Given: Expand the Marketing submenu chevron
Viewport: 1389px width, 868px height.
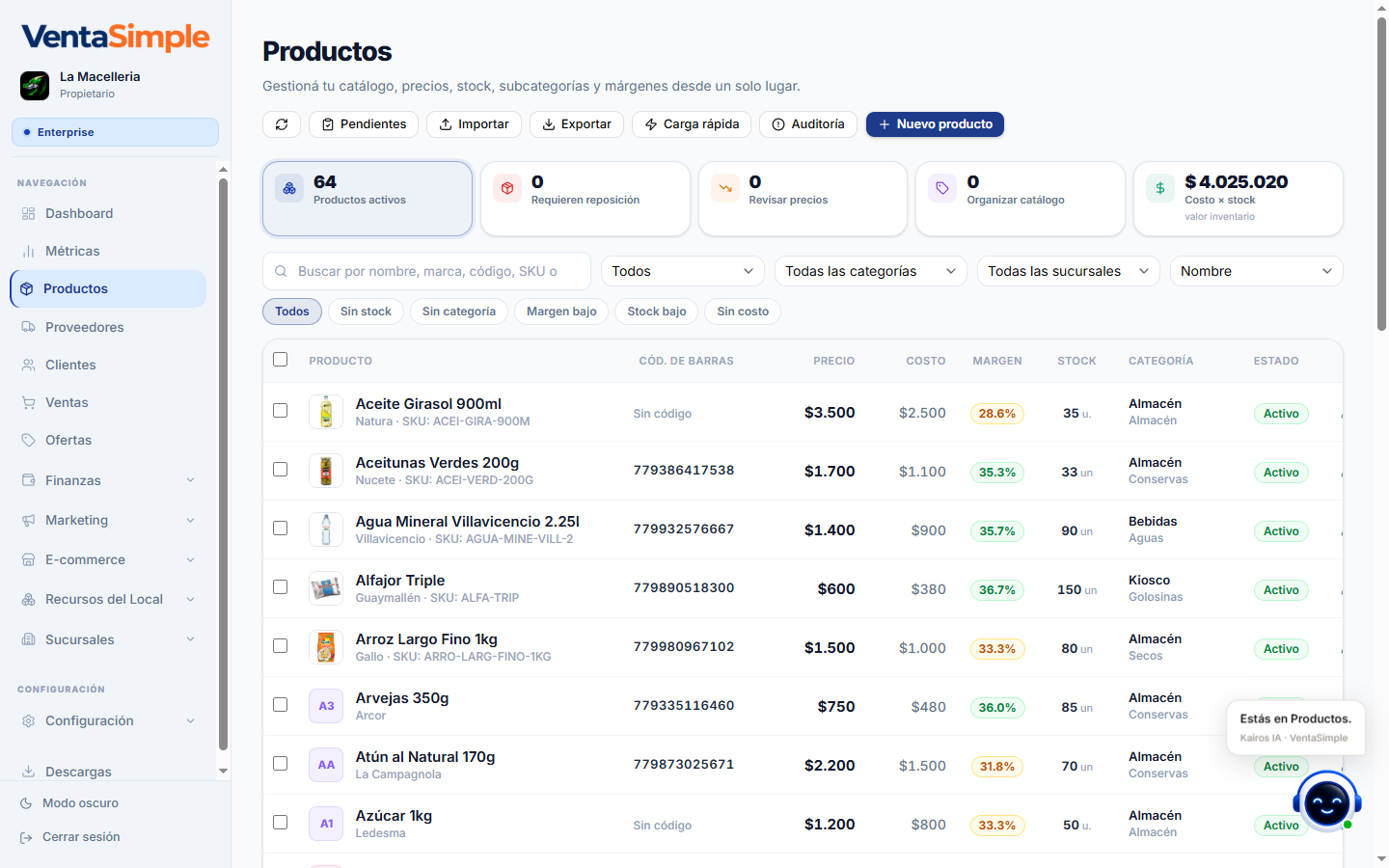Looking at the screenshot, I should pyautogui.click(x=190, y=520).
